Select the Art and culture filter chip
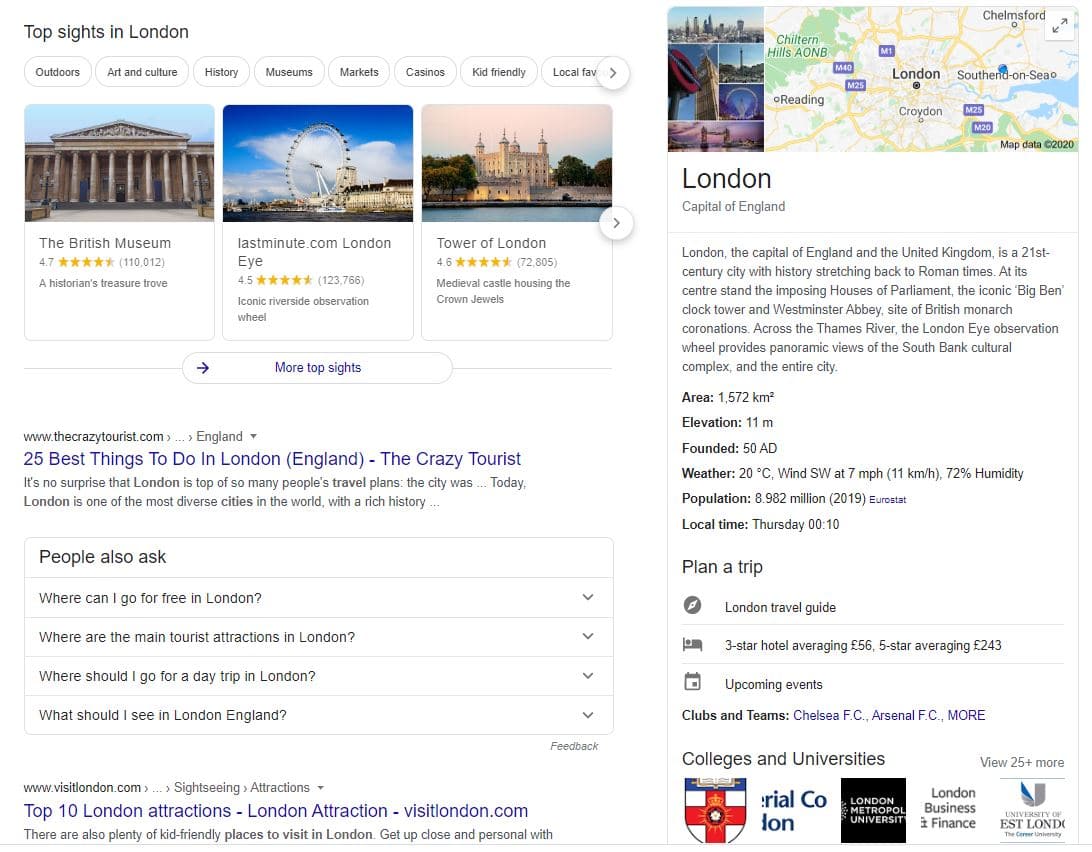 point(142,72)
